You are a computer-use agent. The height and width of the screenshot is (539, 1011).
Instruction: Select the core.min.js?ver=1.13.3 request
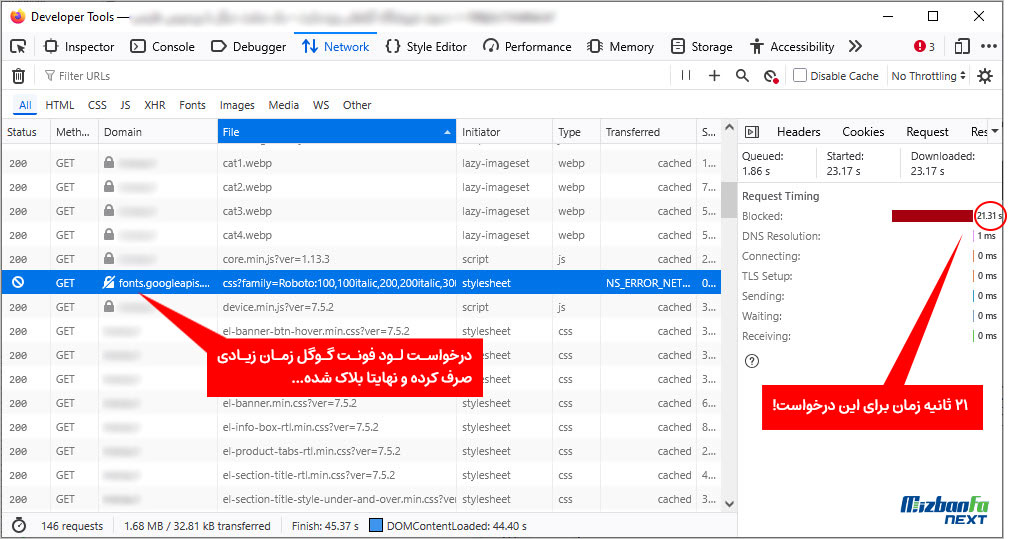pos(360,259)
